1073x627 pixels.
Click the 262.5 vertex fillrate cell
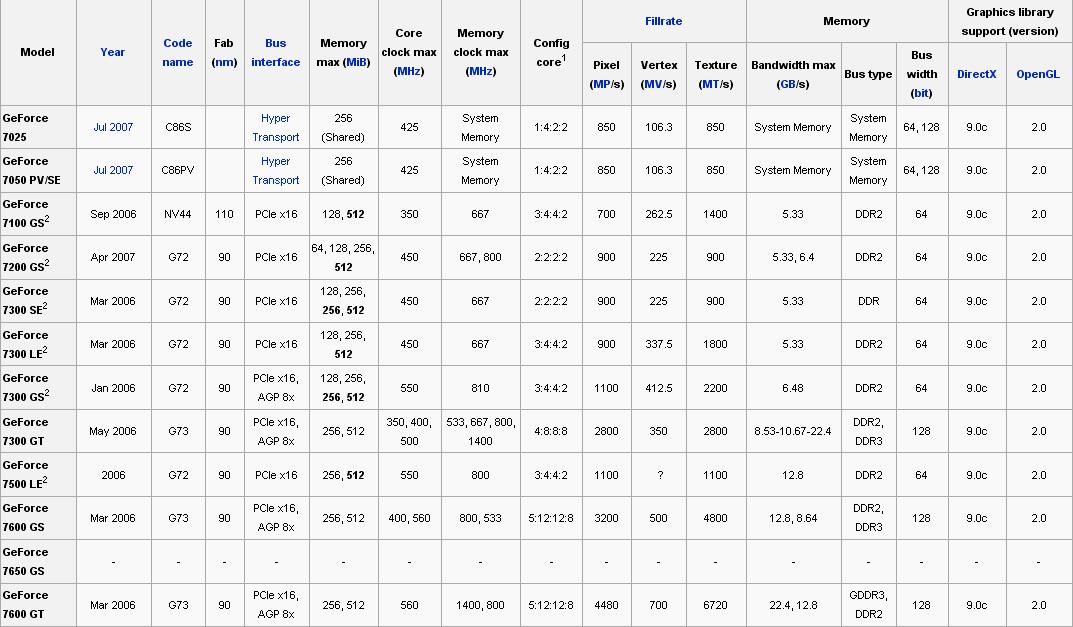[x=658, y=214]
